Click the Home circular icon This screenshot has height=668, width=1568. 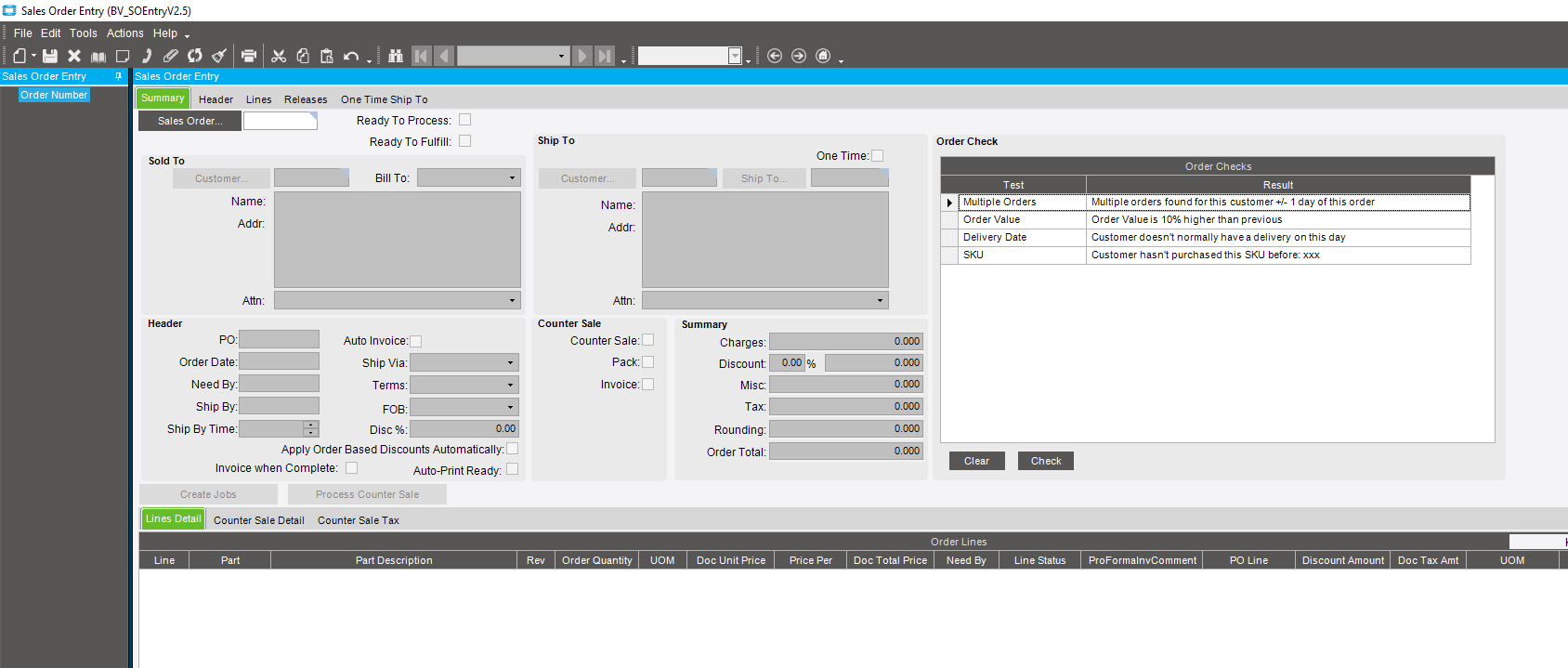coord(823,56)
